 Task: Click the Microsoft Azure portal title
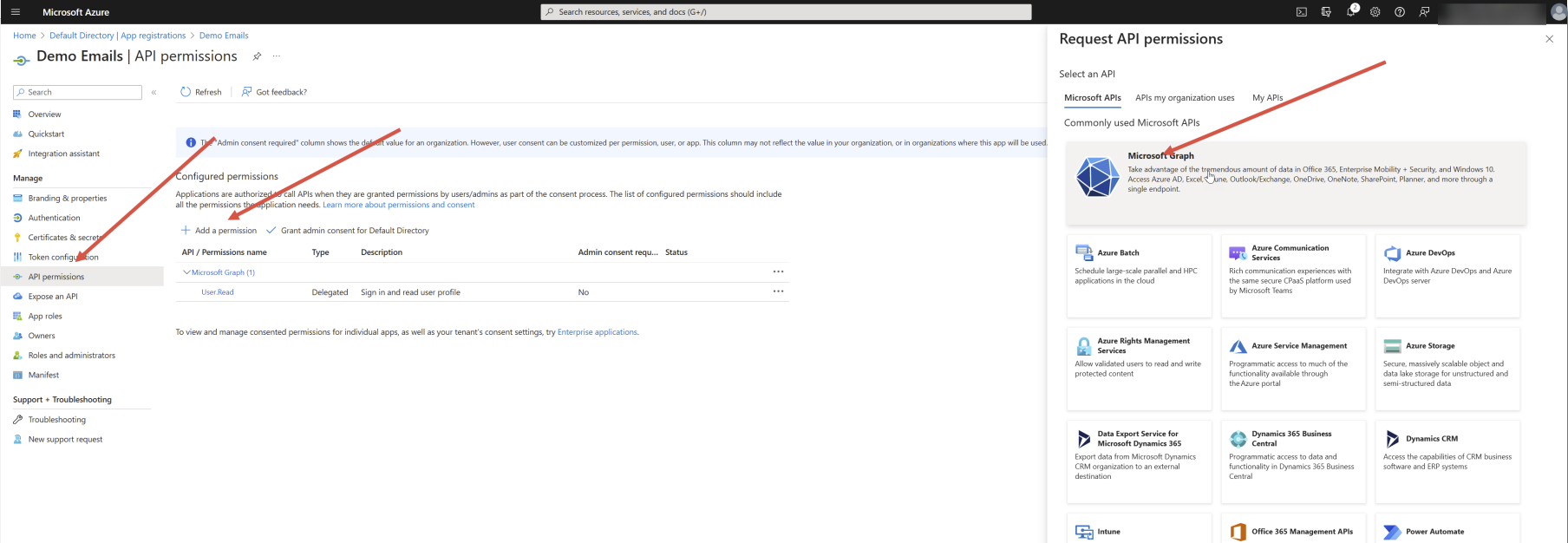76,12
